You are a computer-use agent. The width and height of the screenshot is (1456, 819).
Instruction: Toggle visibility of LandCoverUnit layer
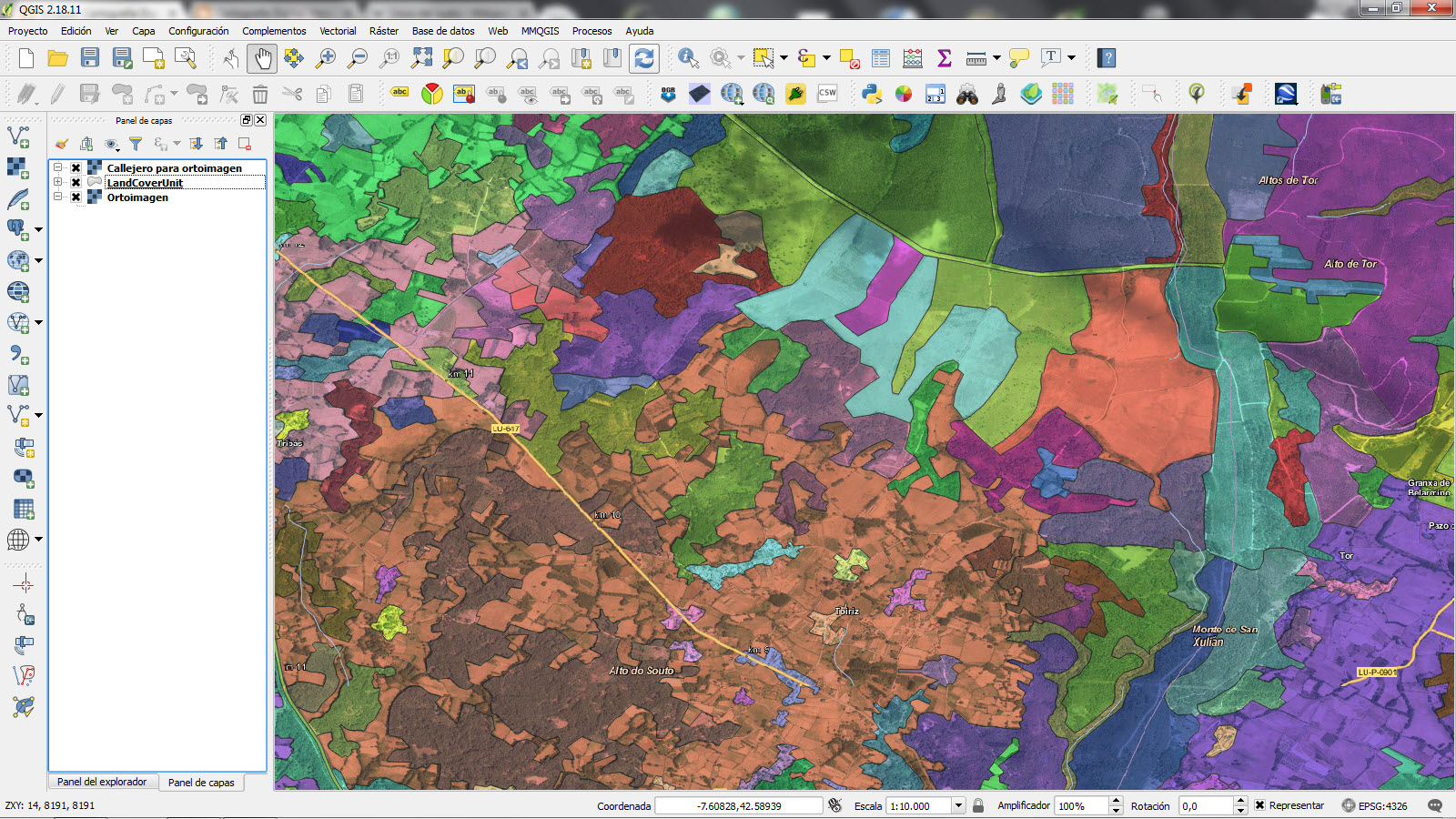76,183
